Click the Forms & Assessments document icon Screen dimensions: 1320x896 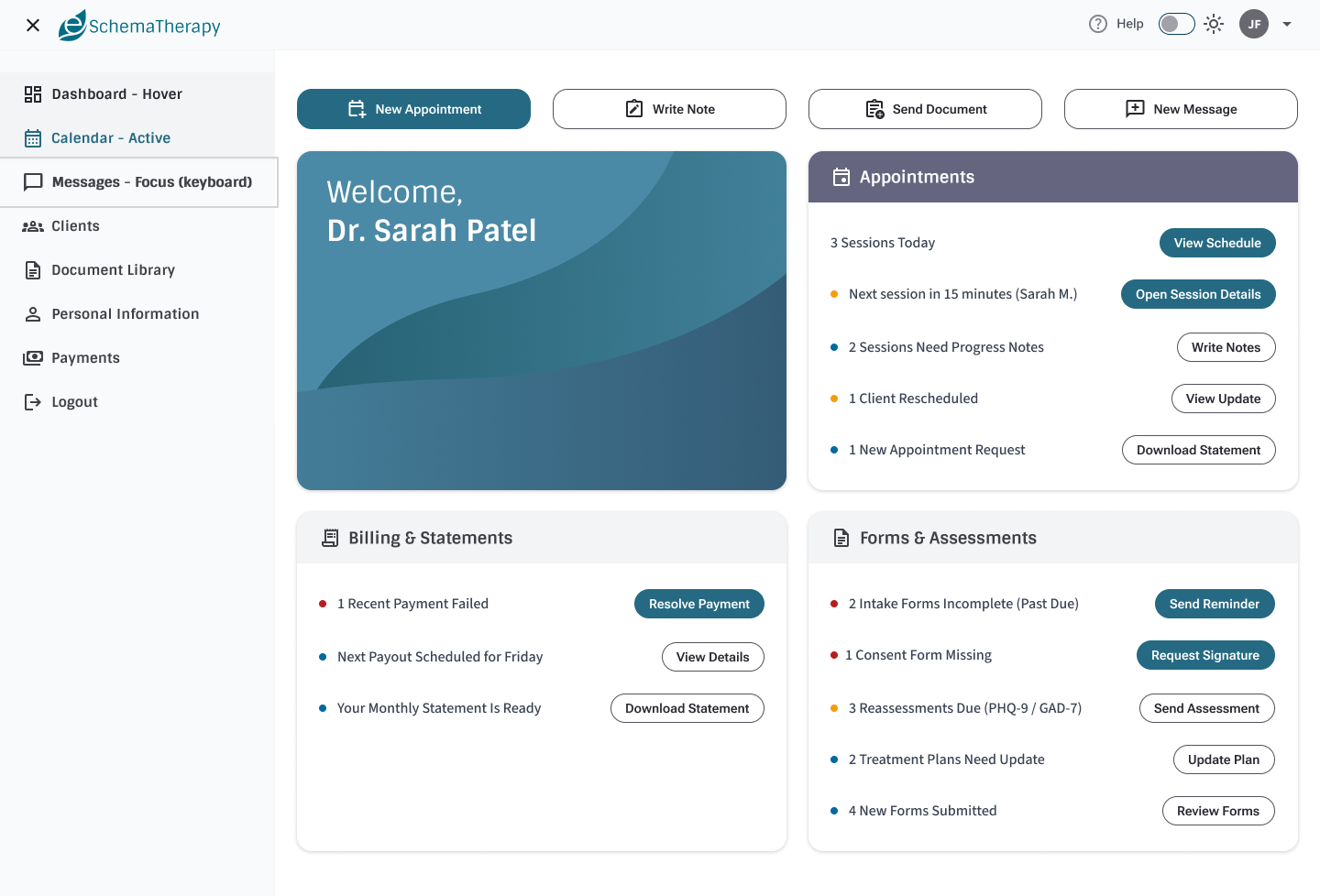coord(841,538)
